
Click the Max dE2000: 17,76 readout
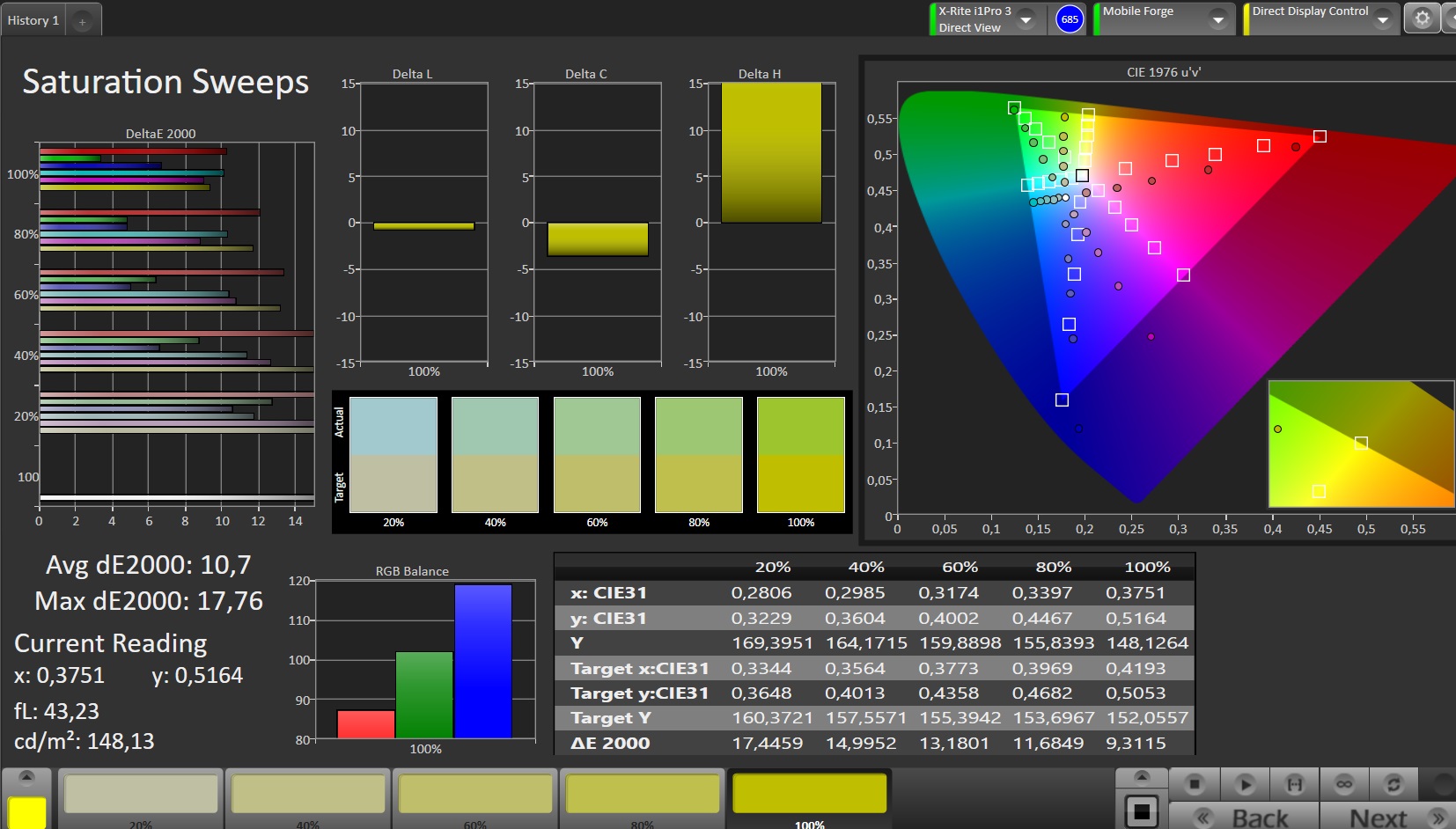point(149,601)
